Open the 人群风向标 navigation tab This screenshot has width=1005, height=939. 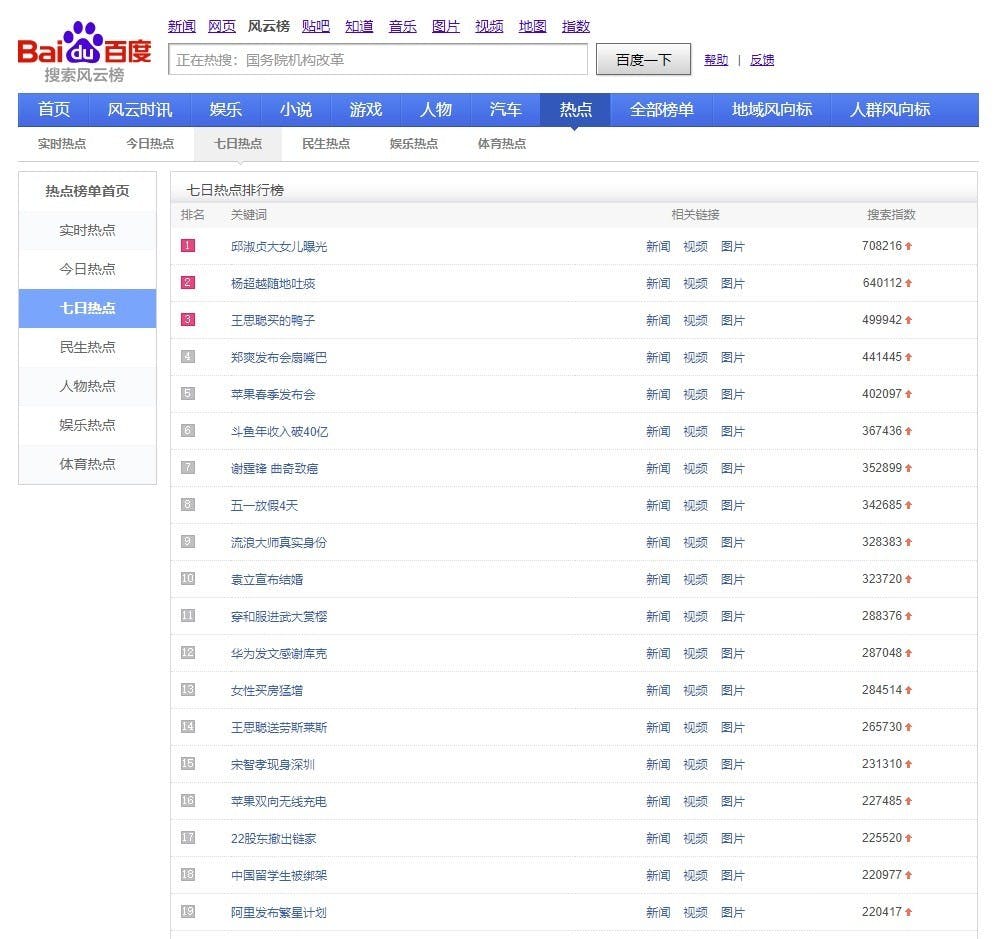tap(890, 110)
